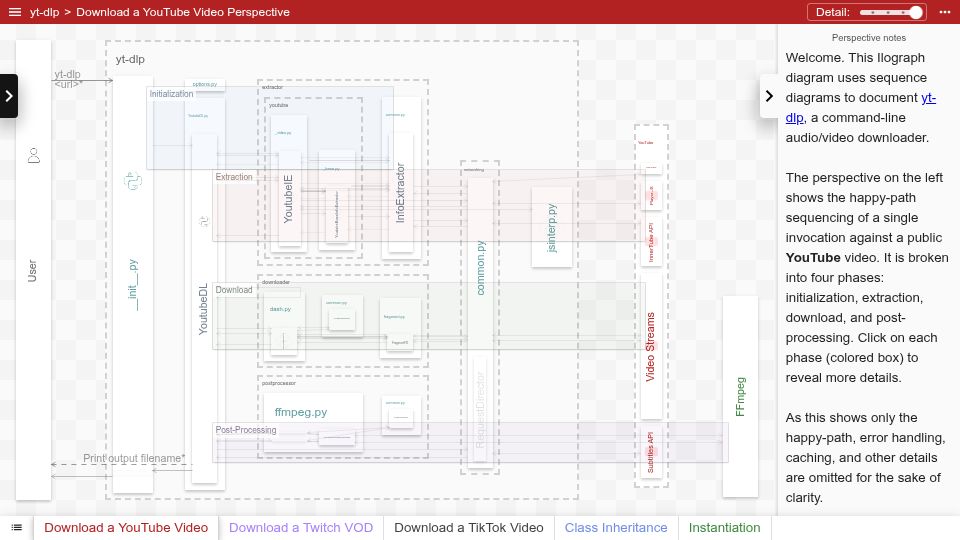Adjust the Detail slider
The height and width of the screenshot is (540, 960).
tap(891, 12)
